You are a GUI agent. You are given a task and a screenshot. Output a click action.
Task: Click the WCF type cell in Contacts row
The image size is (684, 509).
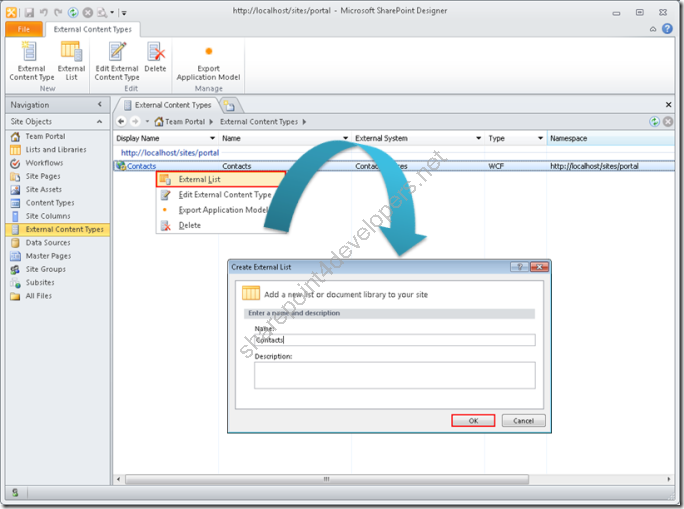[x=496, y=166]
